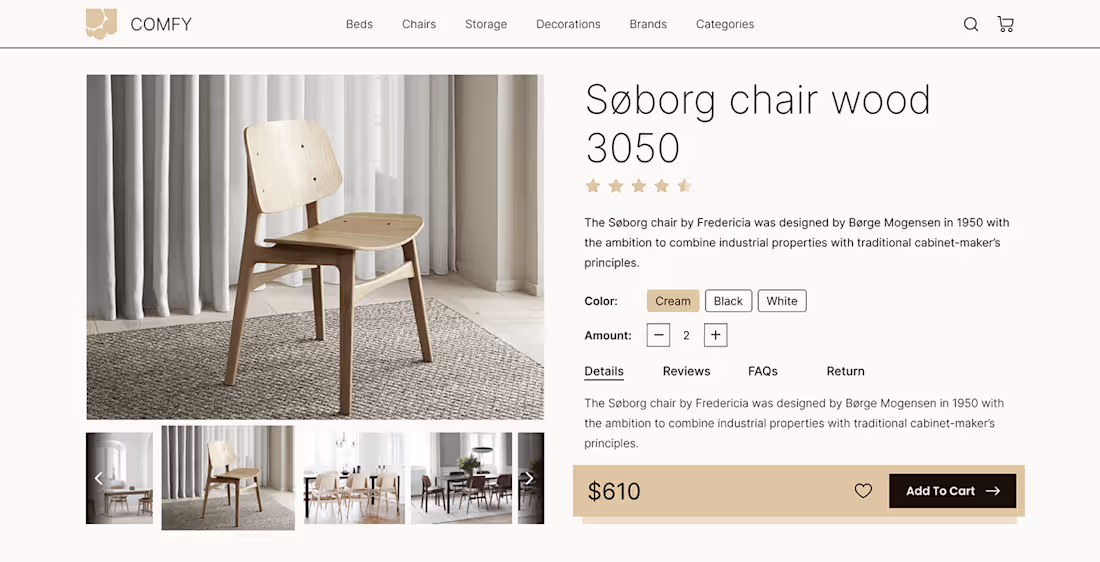The image size is (1100, 562).
Task: Click the COMFY logo icon
Action: coord(101,23)
